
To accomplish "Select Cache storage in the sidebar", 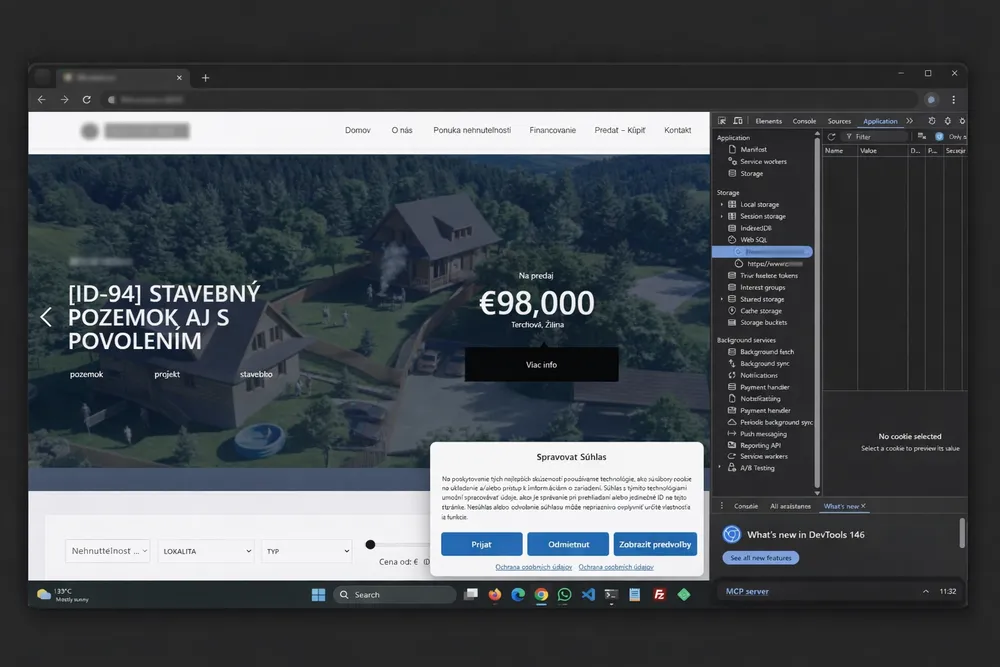I will 761,311.
